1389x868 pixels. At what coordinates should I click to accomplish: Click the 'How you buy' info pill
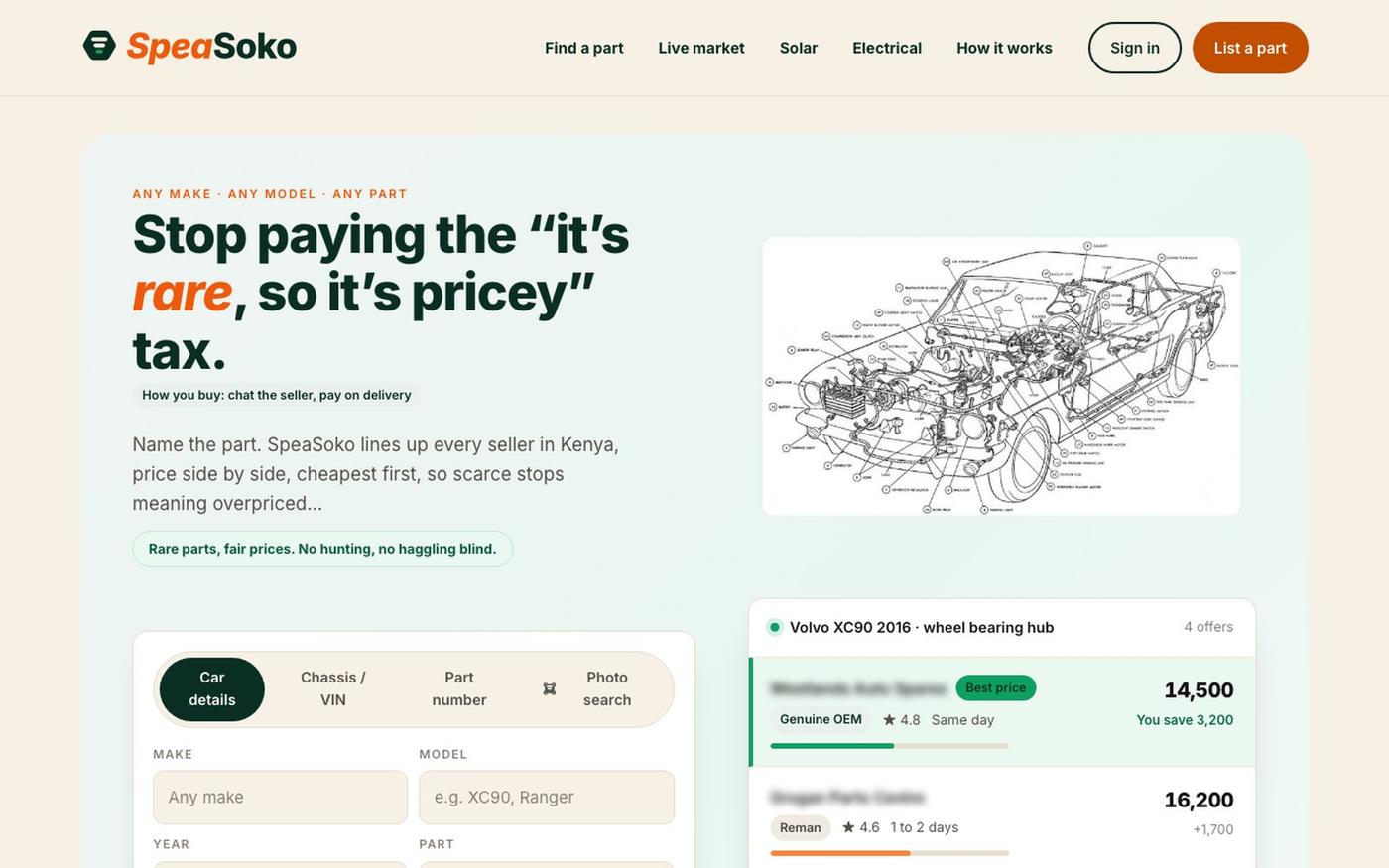coord(277,395)
